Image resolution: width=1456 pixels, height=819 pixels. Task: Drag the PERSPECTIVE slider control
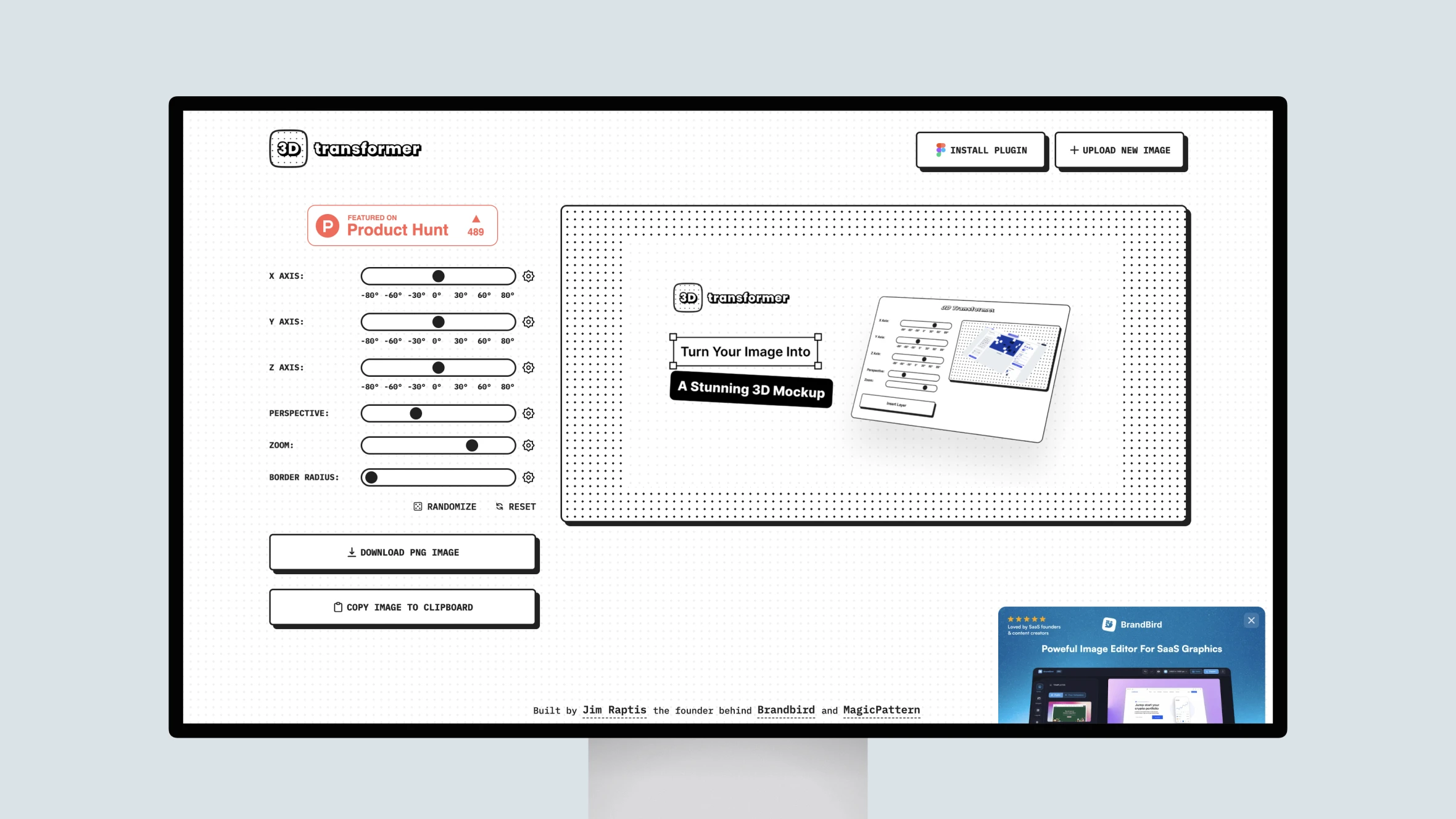[416, 413]
